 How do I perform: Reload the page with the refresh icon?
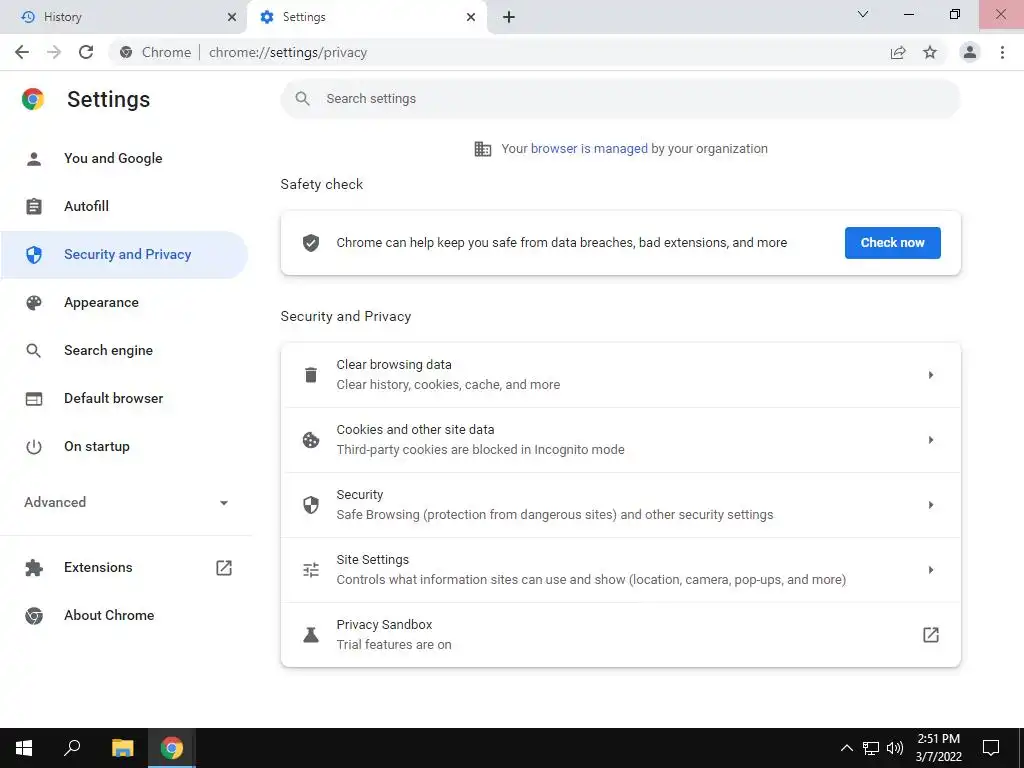coord(86,52)
